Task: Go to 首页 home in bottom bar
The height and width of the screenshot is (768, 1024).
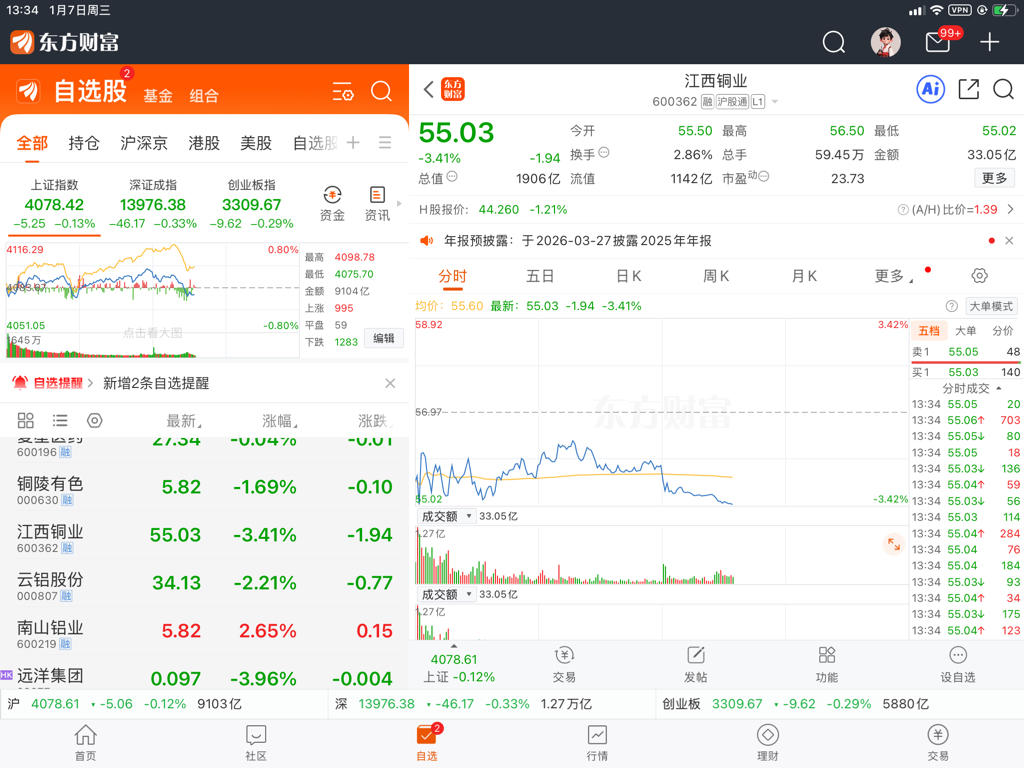Action: (x=86, y=743)
